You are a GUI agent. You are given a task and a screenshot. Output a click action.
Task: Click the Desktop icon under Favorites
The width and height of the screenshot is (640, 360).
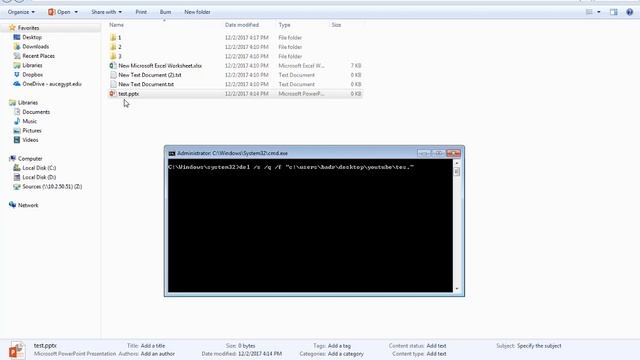[x=17, y=37]
